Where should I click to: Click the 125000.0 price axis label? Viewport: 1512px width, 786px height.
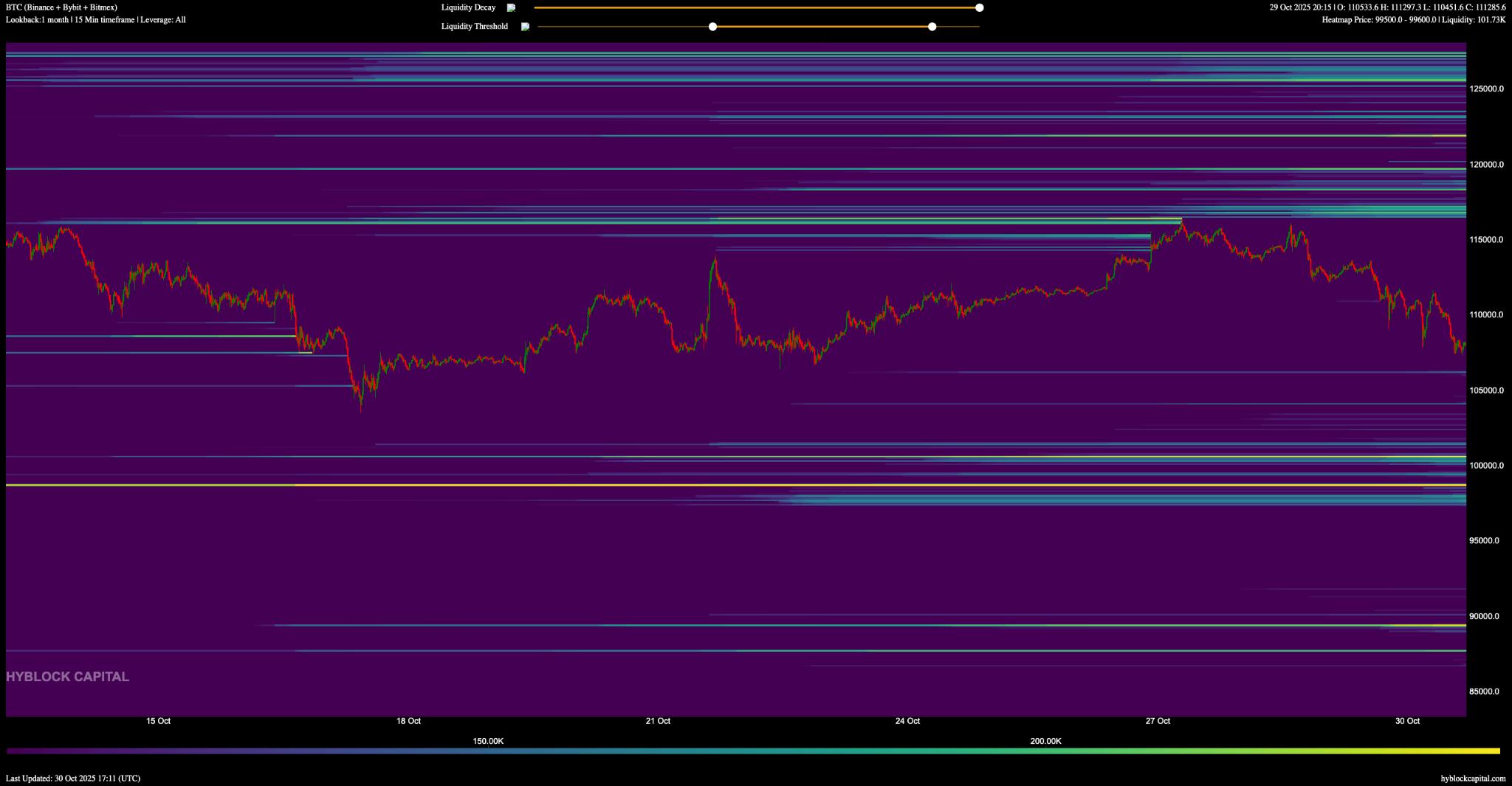[1485, 89]
